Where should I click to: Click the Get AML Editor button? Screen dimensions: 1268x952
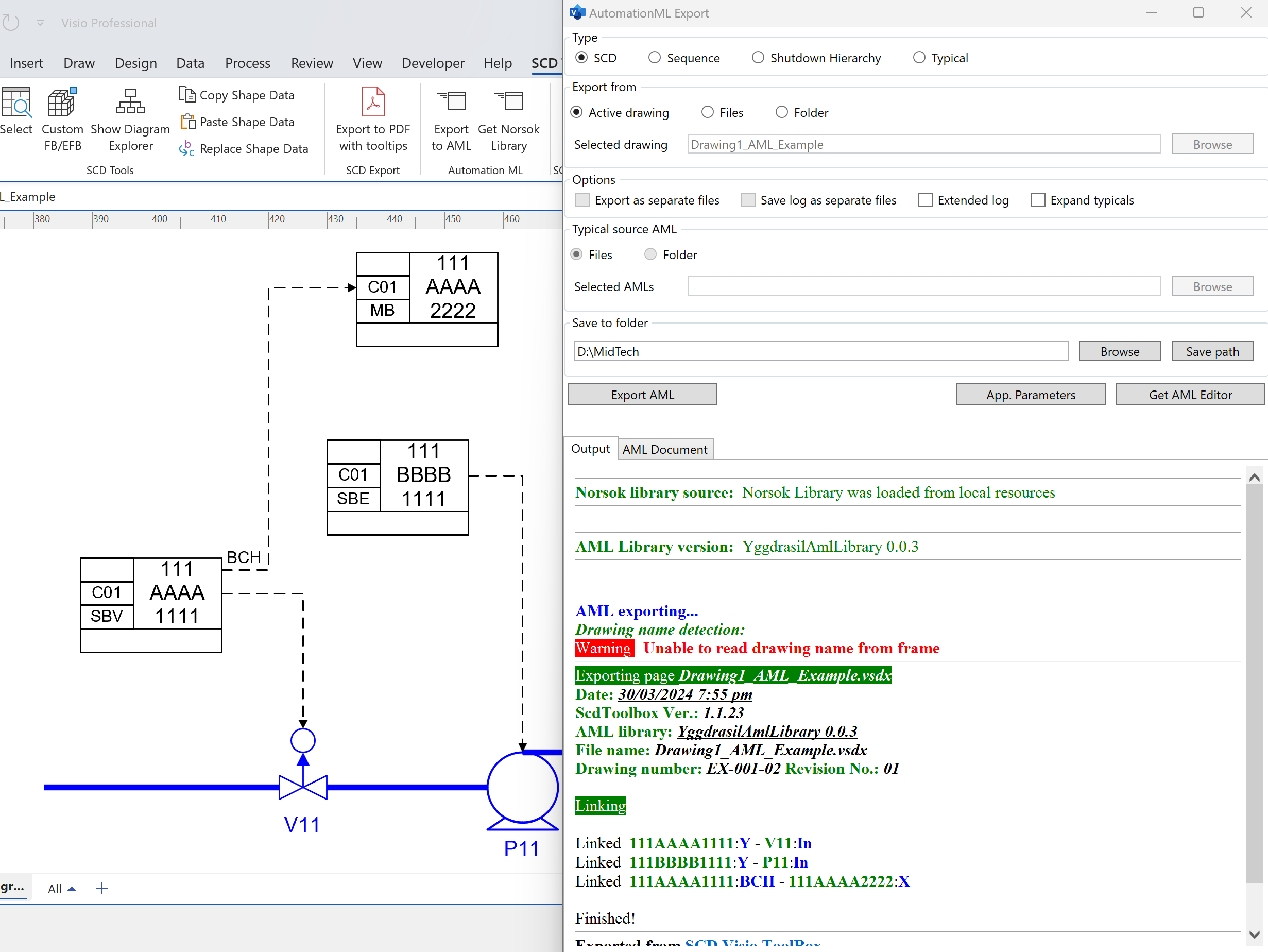[x=1191, y=395]
